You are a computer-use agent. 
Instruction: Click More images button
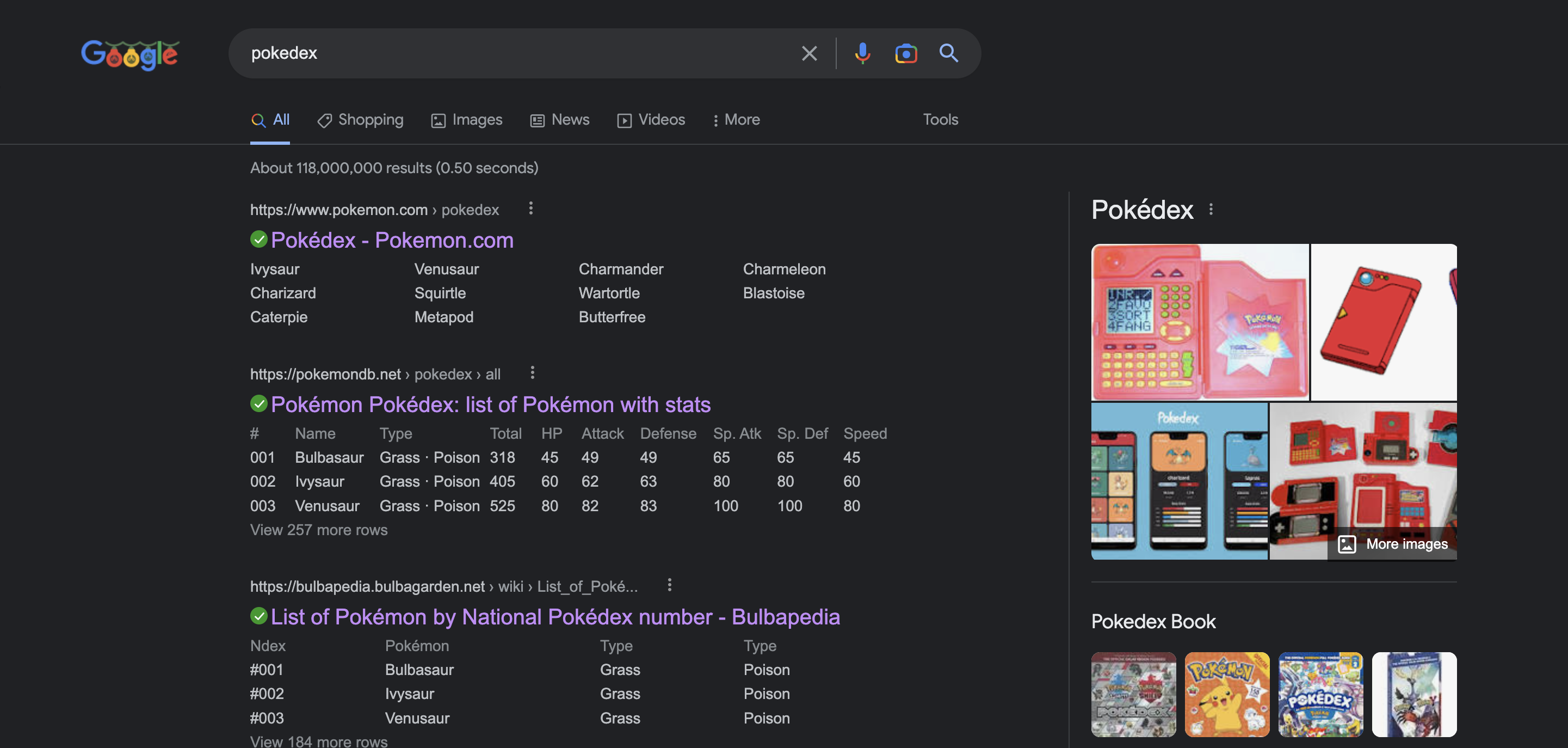click(x=1392, y=544)
